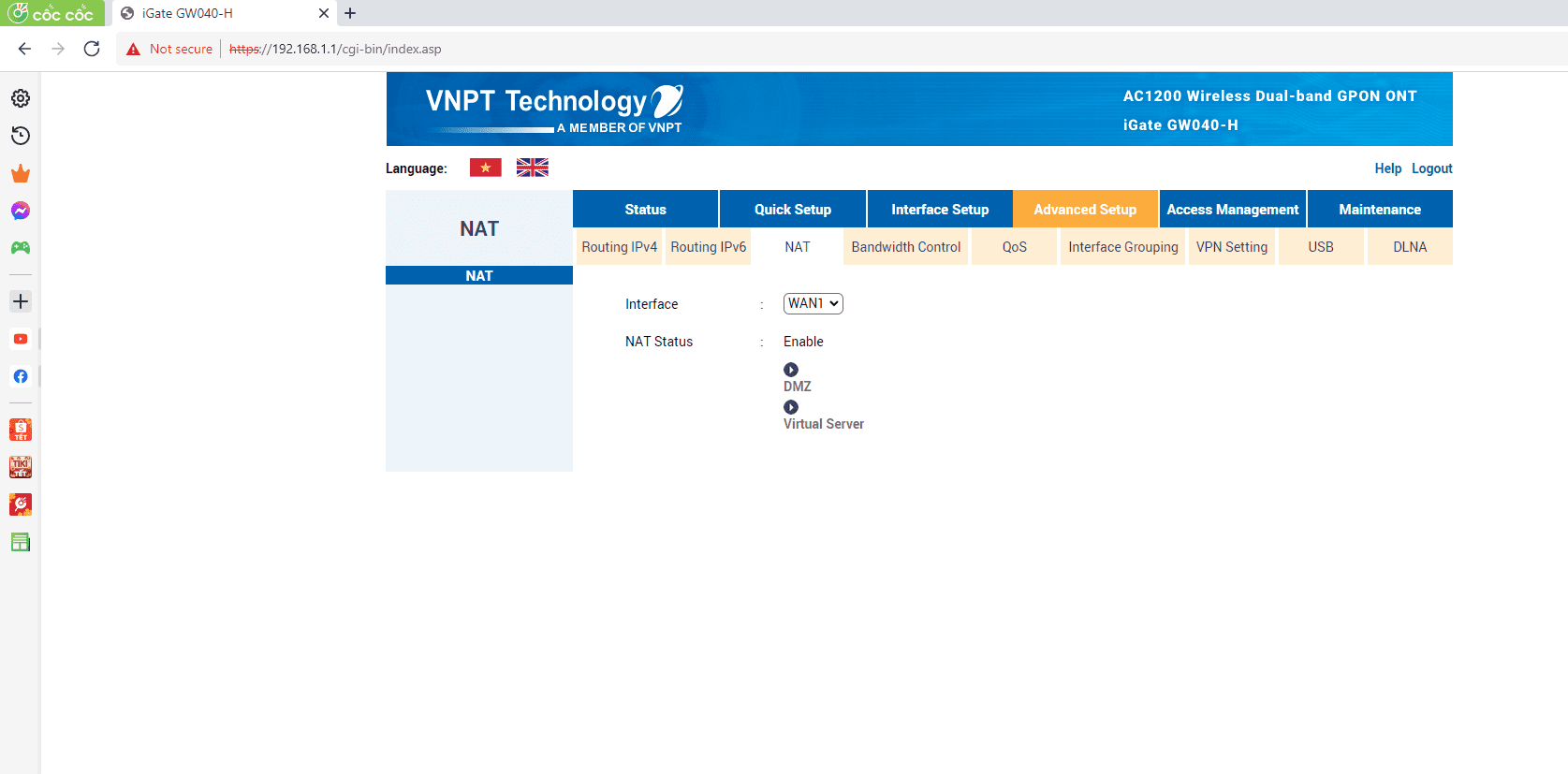Image resolution: width=1568 pixels, height=774 pixels.
Task: Click the Enable status text
Action: click(x=803, y=342)
